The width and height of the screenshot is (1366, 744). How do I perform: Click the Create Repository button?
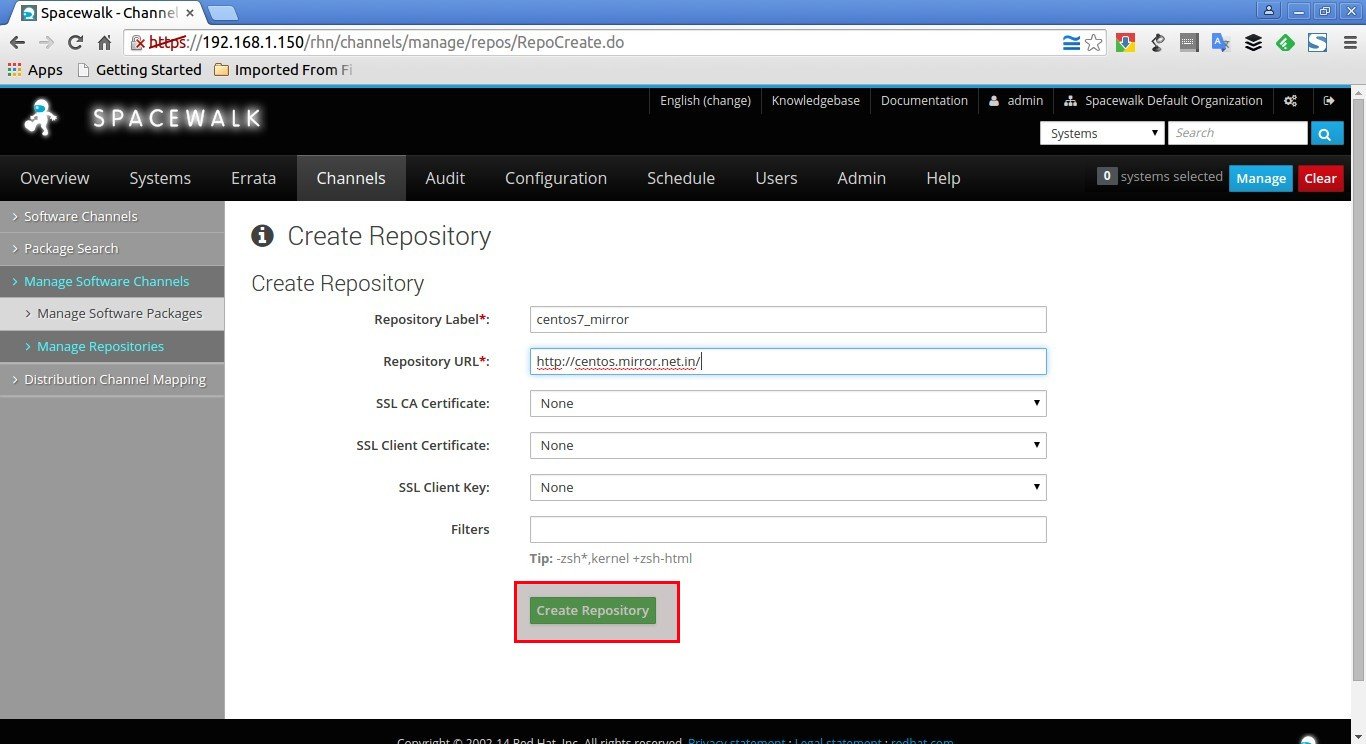click(x=593, y=610)
